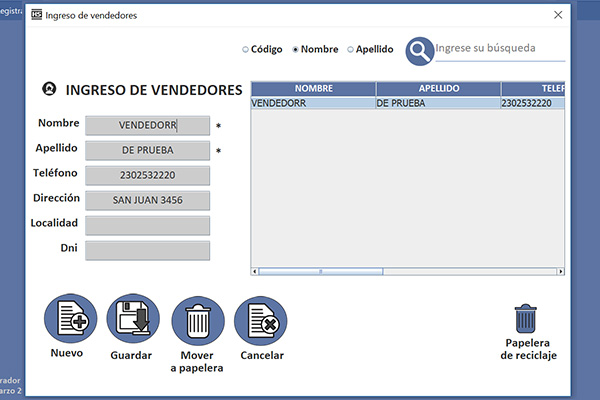Select the Código search radio button
The image size is (600, 400).
pyautogui.click(x=246, y=49)
